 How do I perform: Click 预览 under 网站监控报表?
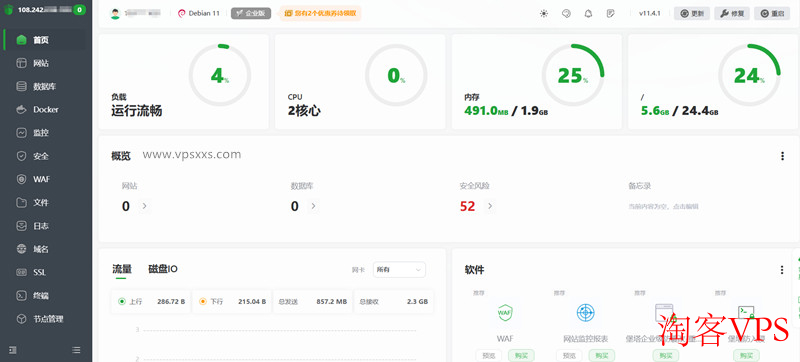click(569, 355)
